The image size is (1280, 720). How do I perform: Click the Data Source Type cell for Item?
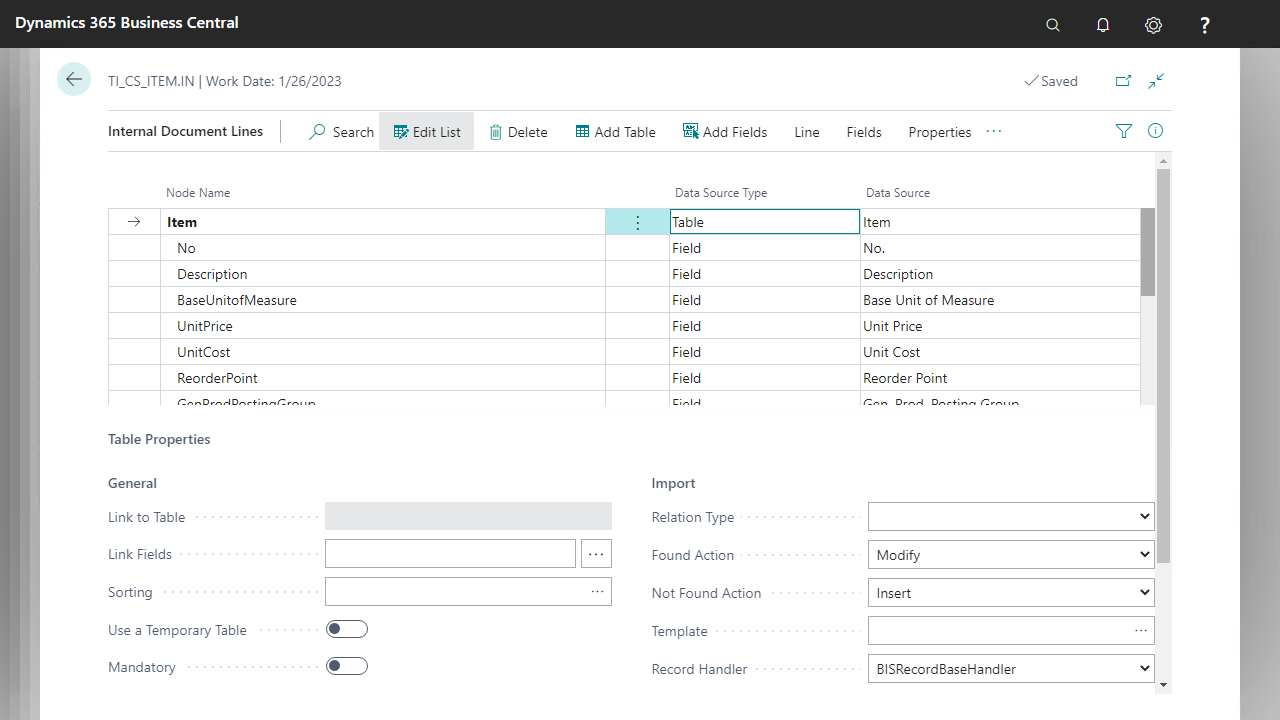(x=764, y=222)
